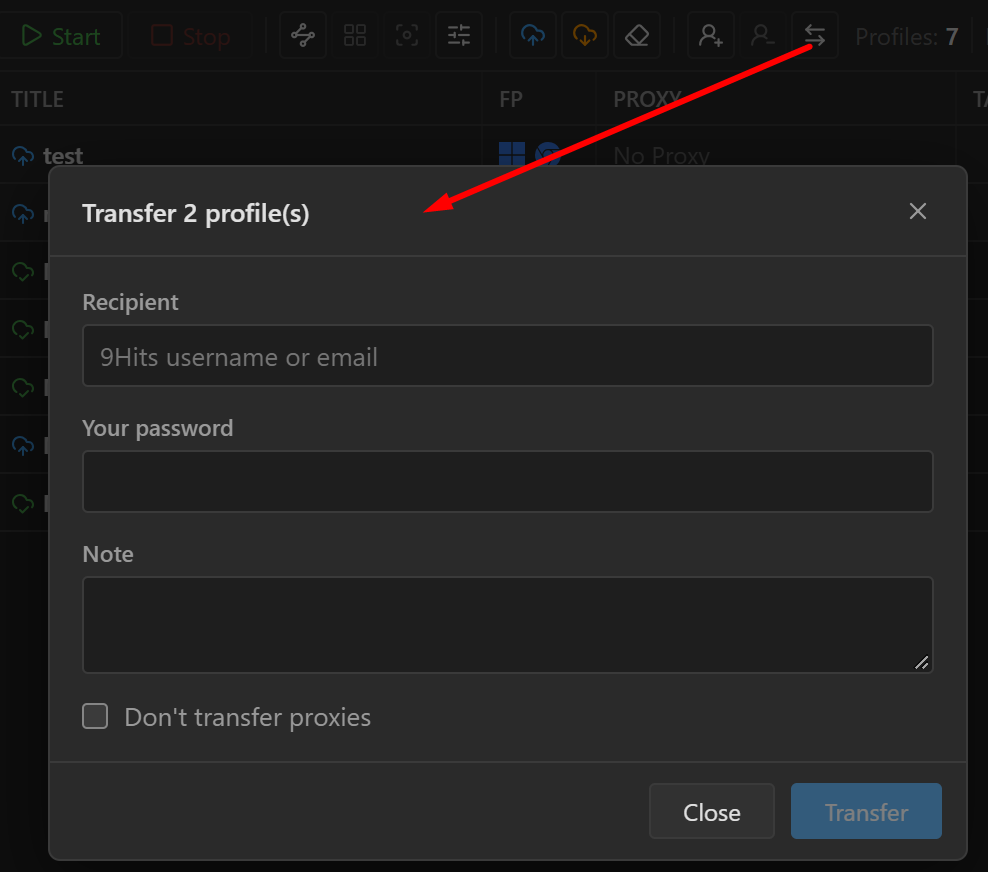Click the Close button in dialog

pos(712,812)
